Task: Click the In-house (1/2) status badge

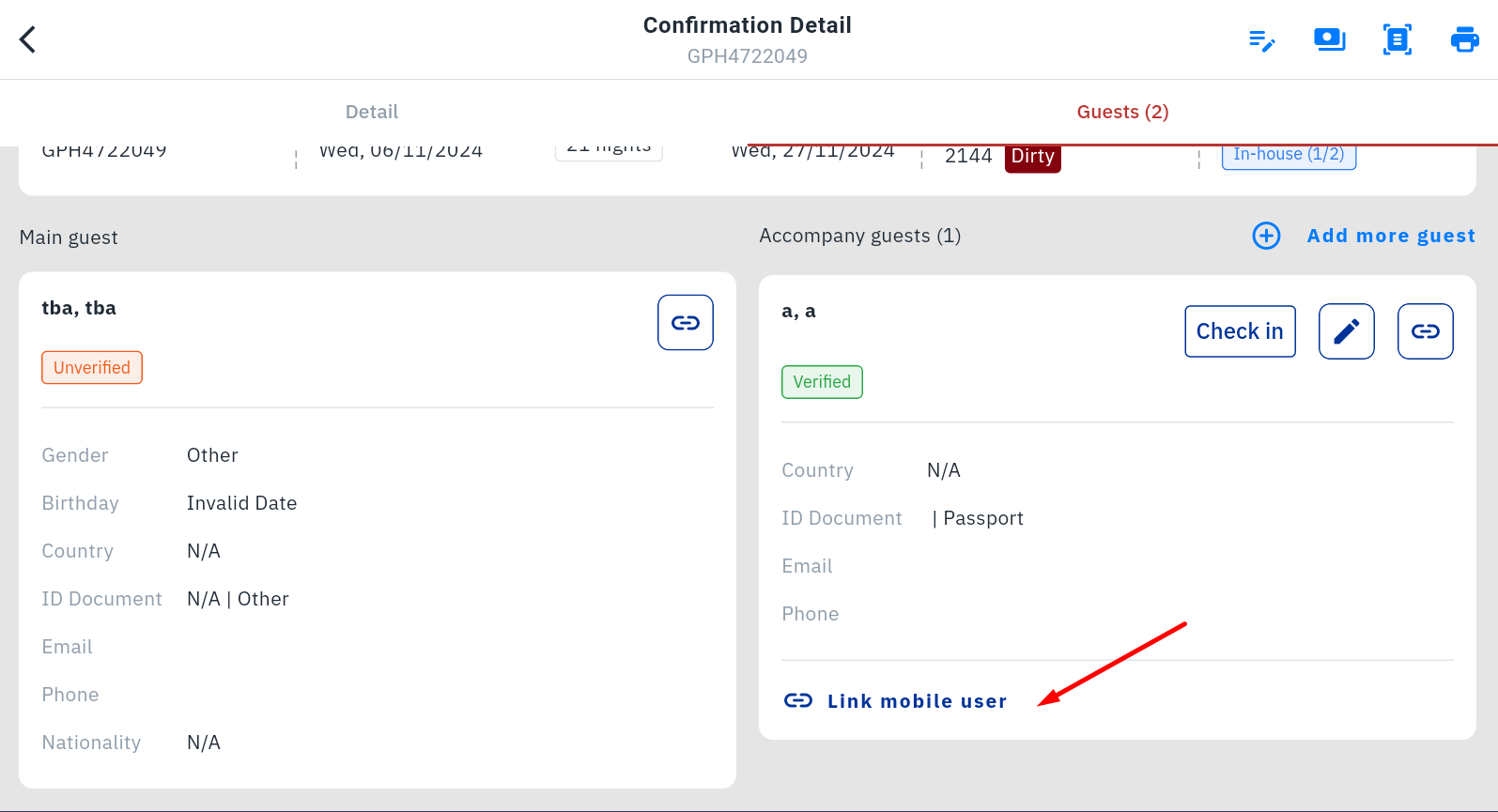Action: (1289, 156)
